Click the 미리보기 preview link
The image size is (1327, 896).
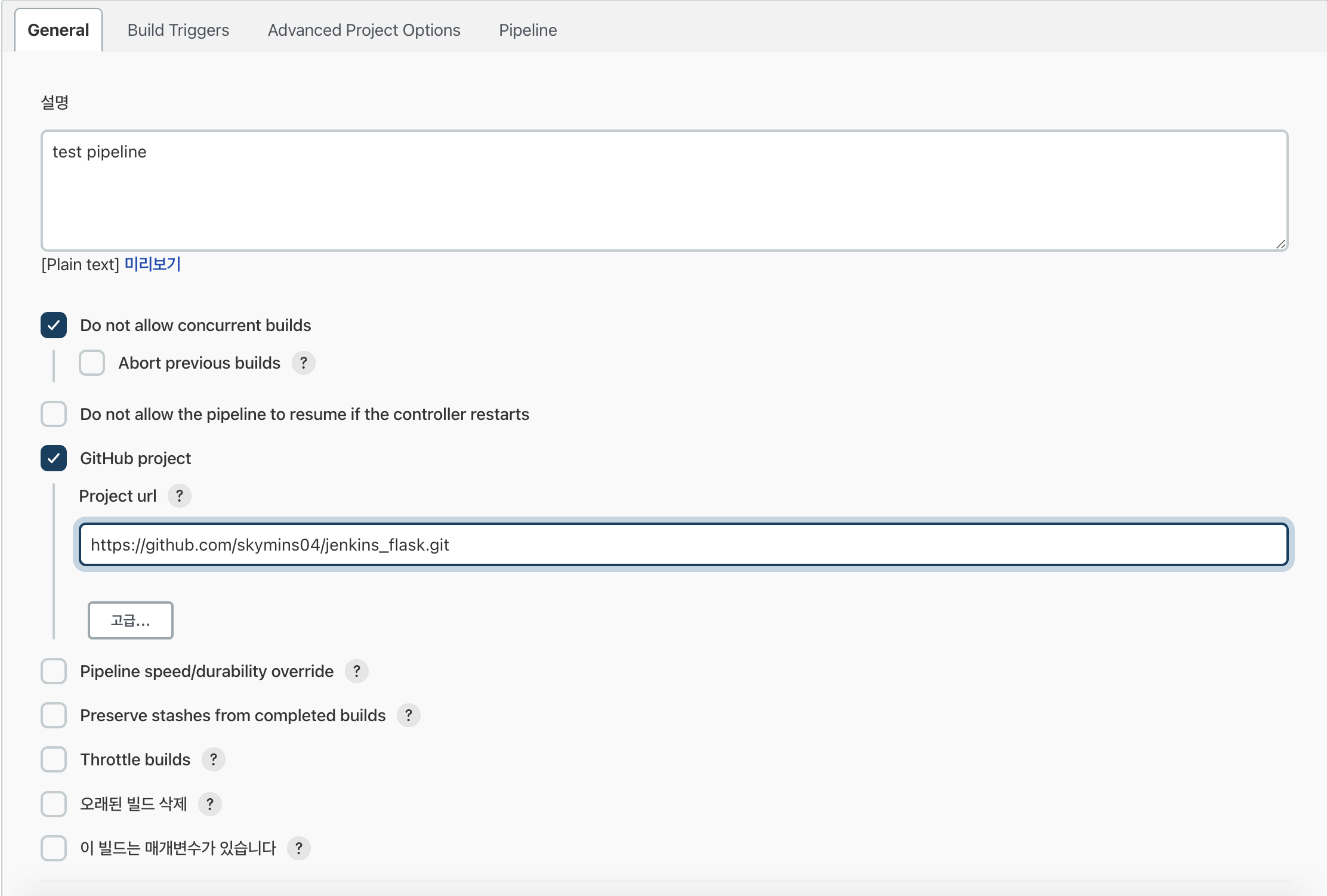point(153,264)
